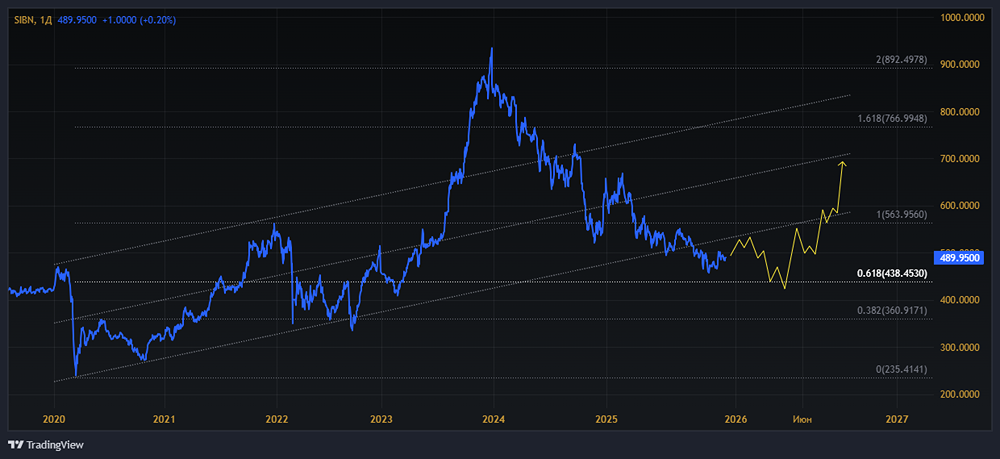The image size is (1000, 459).
Task: Click the 2025 label on time axis
Action: point(606,419)
